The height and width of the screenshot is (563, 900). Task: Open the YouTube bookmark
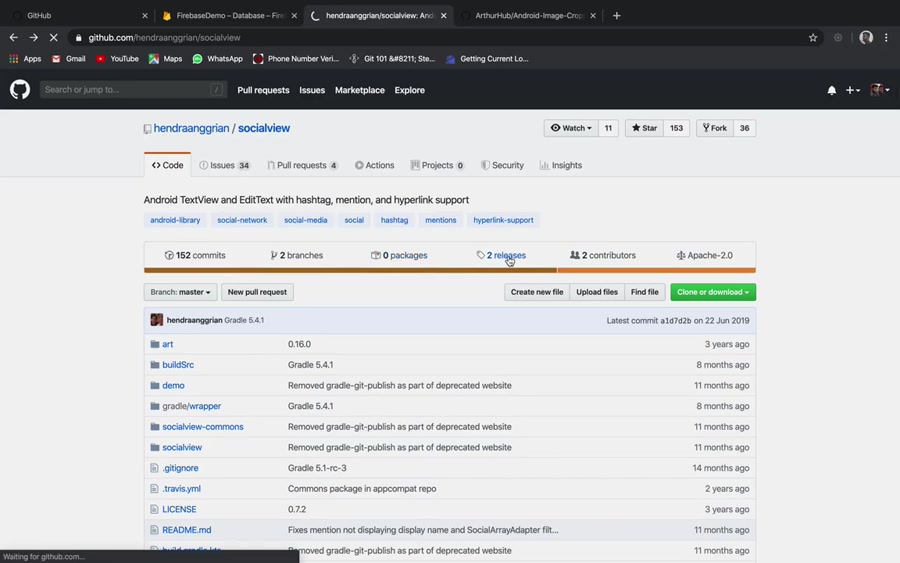(x=117, y=59)
